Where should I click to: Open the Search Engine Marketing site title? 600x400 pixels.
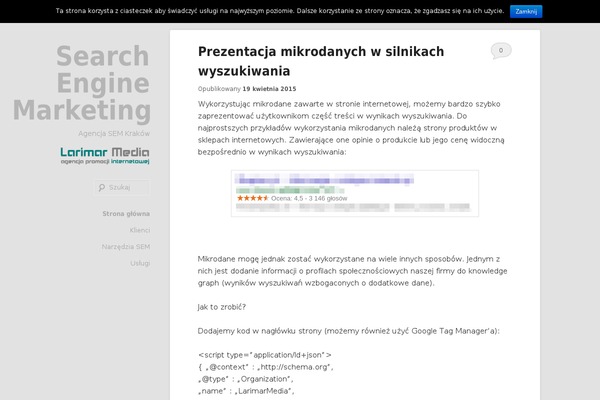pos(82,83)
